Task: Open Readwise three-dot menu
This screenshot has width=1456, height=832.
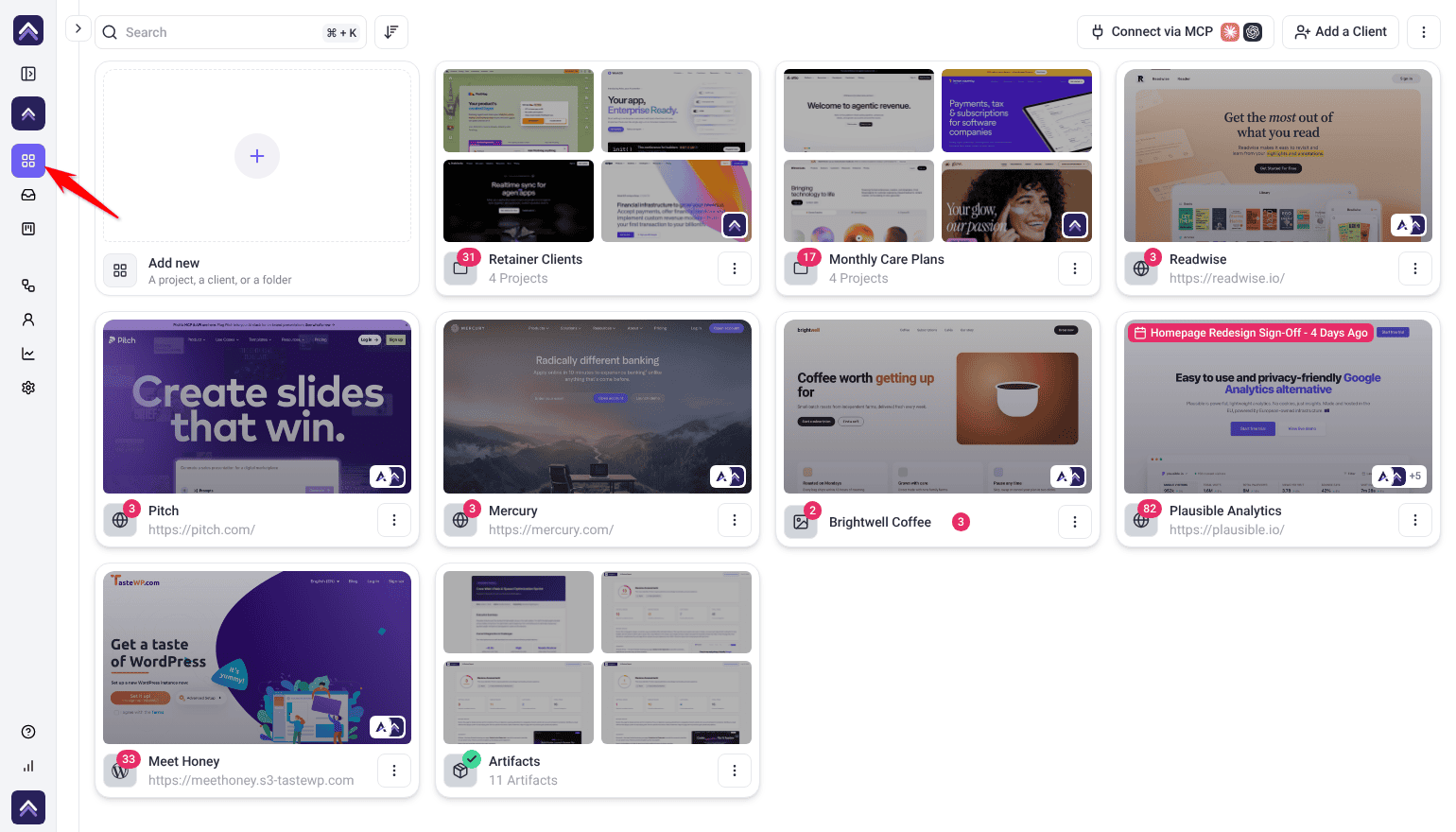Action: (x=1415, y=269)
